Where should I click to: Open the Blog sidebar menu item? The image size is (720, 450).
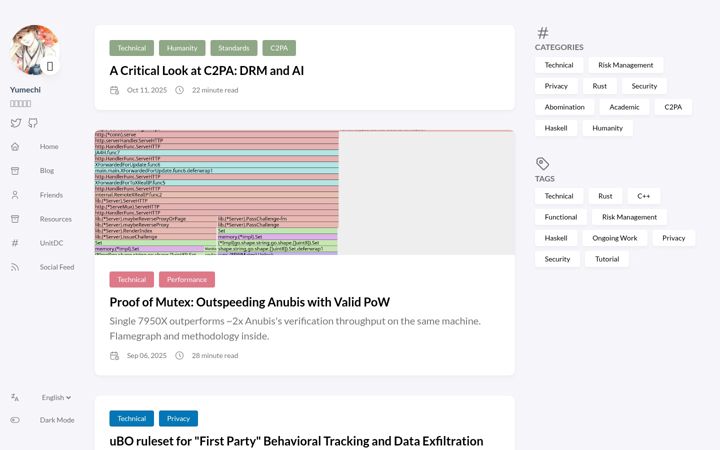point(47,170)
